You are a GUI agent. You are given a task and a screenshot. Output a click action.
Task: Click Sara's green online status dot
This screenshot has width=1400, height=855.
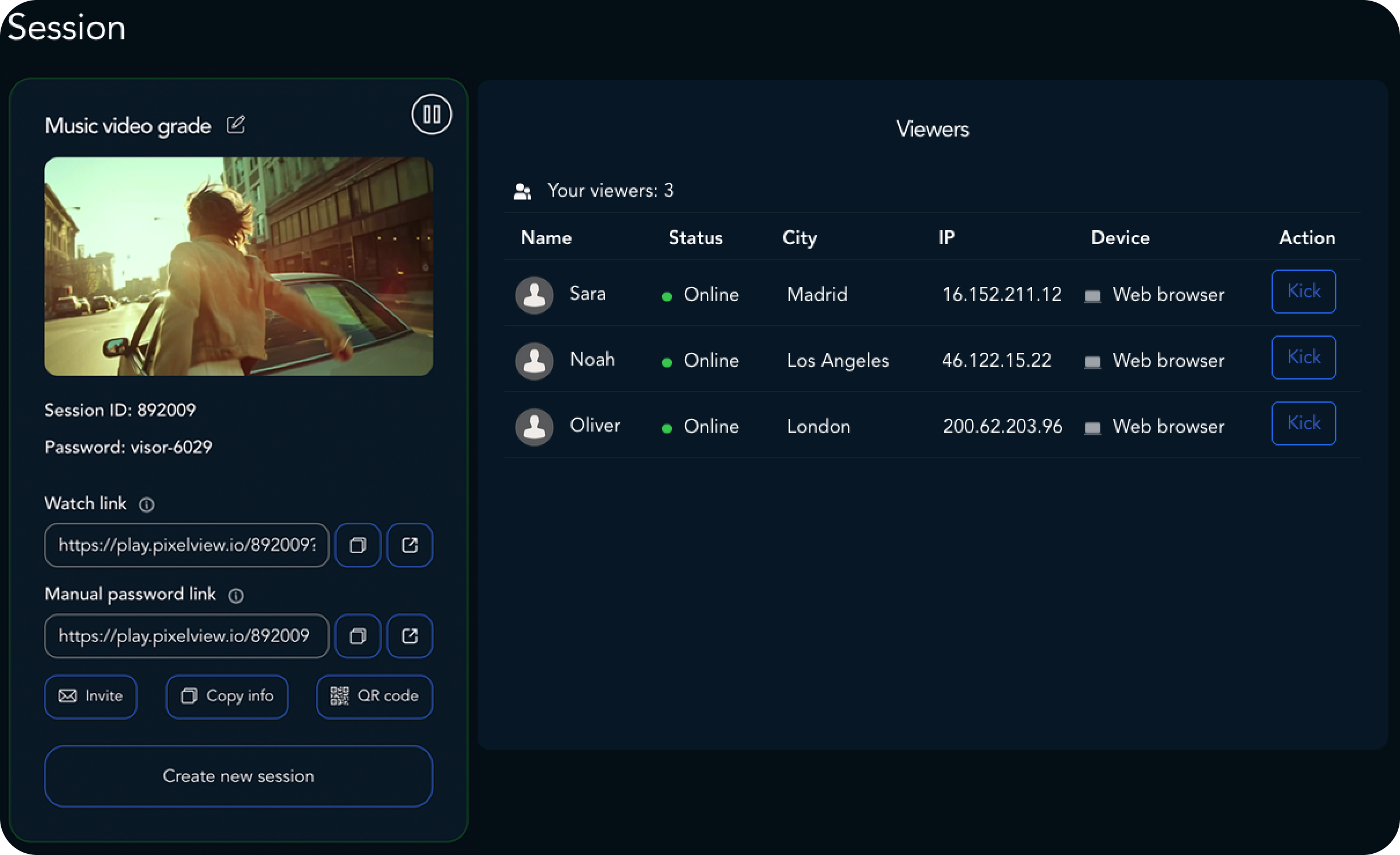pyautogui.click(x=667, y=297)
